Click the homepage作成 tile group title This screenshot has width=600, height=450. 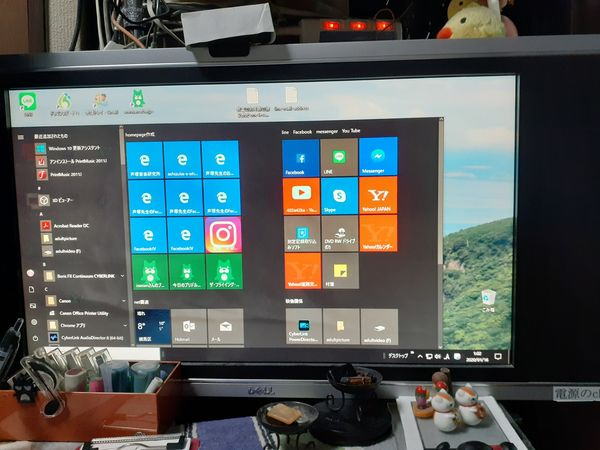coord(140,135)
